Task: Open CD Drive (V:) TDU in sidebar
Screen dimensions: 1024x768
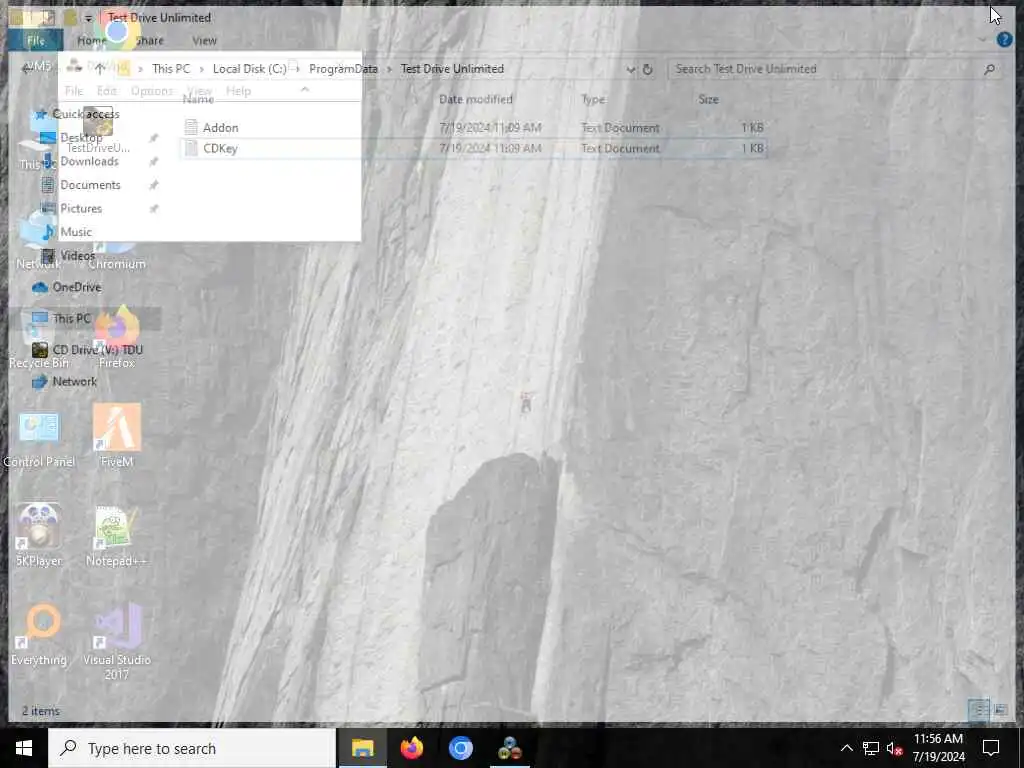Action: click(x=97, y=349)
